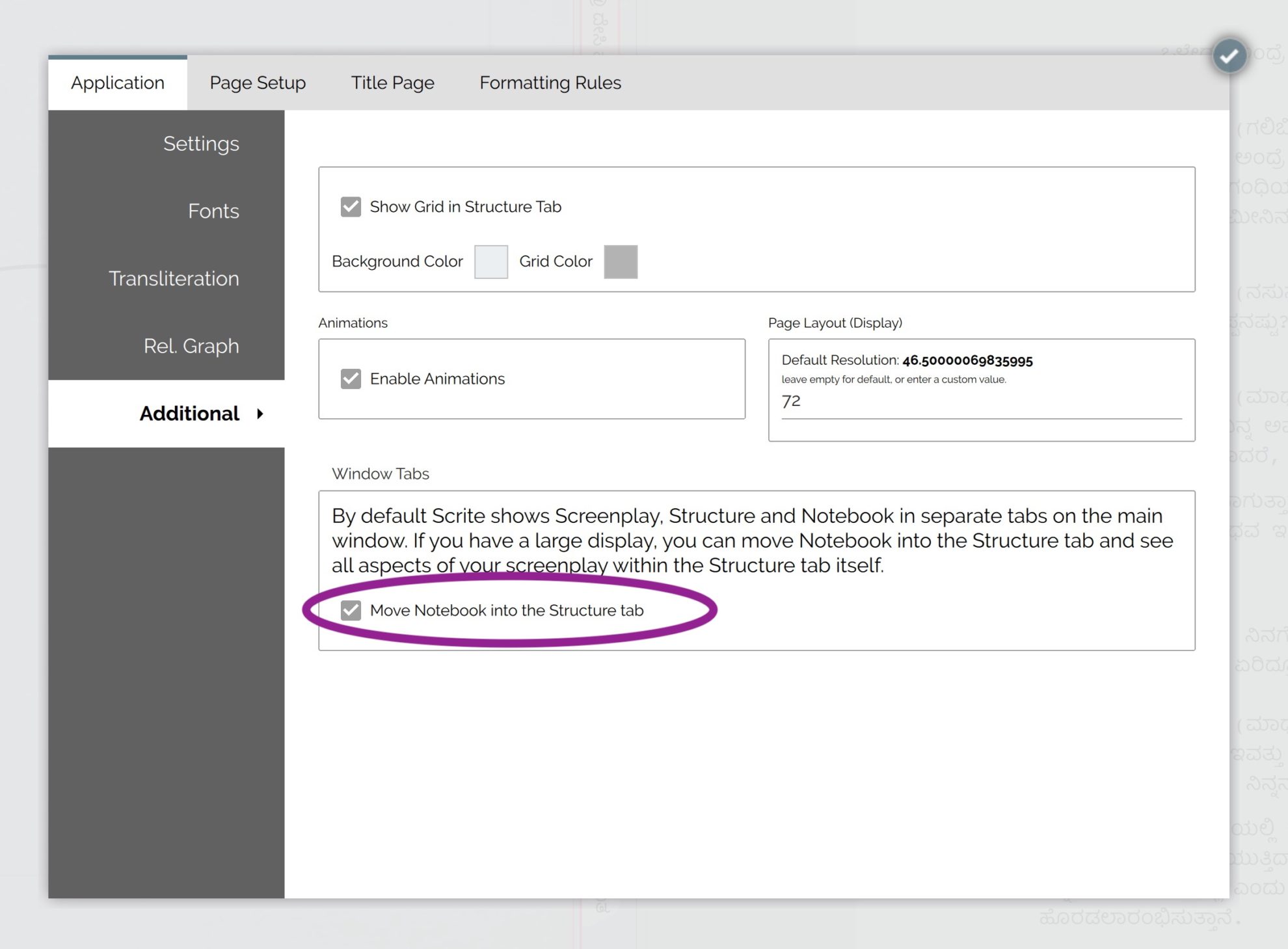Open the Formatting Rules tab
Screen dimensions: 1288x949
tap(550, 83)
